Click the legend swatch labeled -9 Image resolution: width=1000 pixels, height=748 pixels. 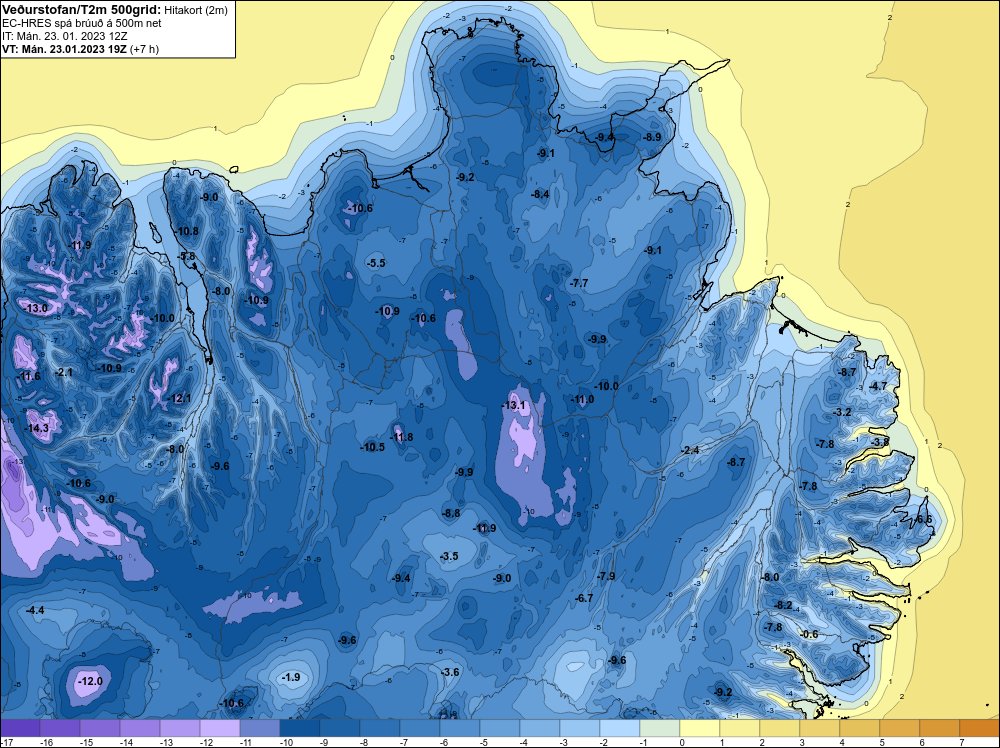340,728
